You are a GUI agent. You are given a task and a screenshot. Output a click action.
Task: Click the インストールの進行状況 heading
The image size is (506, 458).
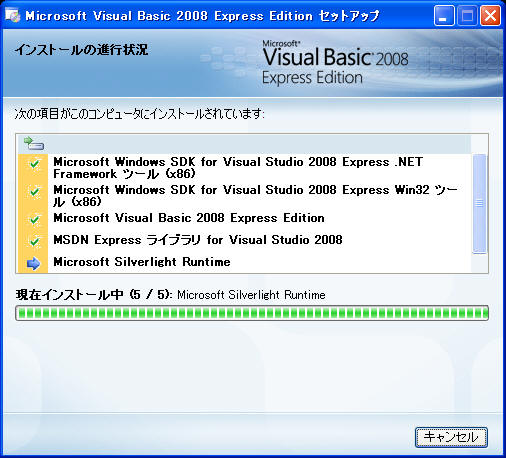coord(81,50)
